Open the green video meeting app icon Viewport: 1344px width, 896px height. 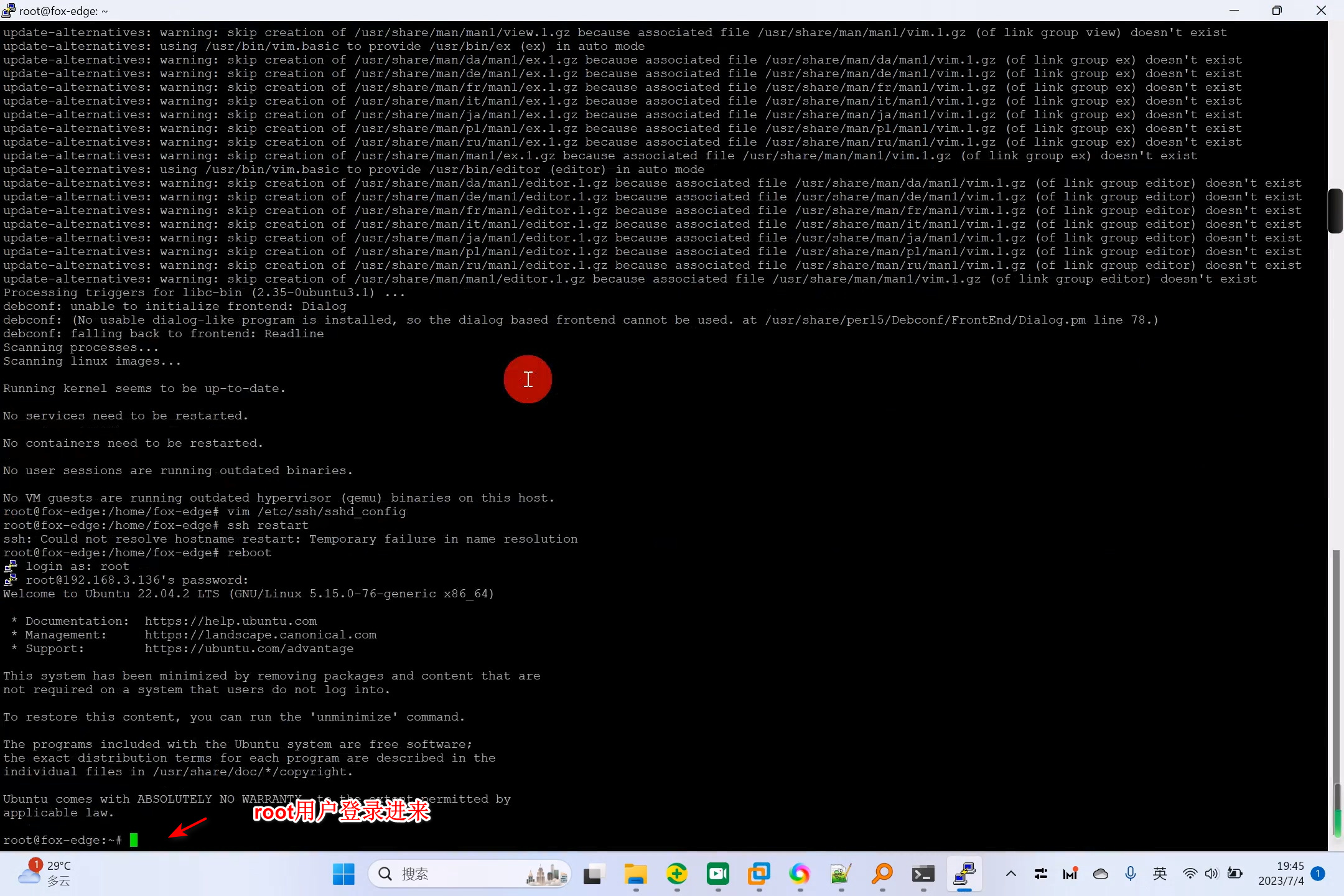(718, 874)
